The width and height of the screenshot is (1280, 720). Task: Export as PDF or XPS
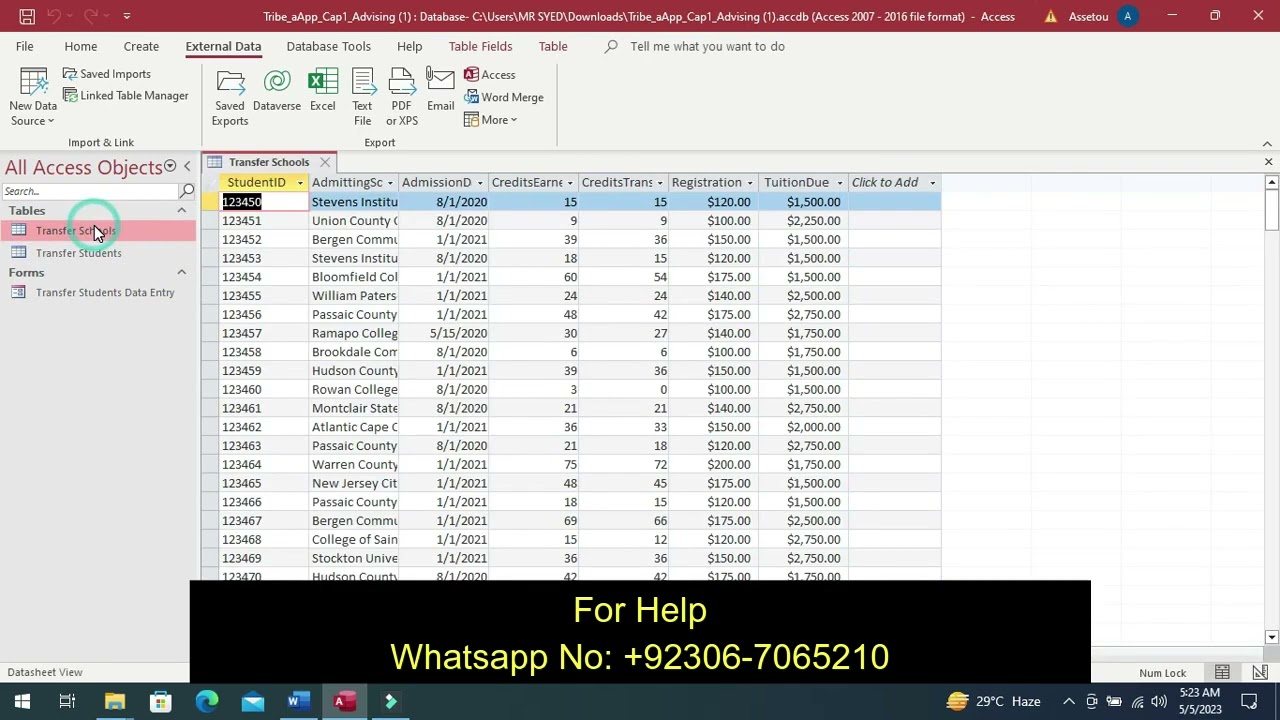402,98
